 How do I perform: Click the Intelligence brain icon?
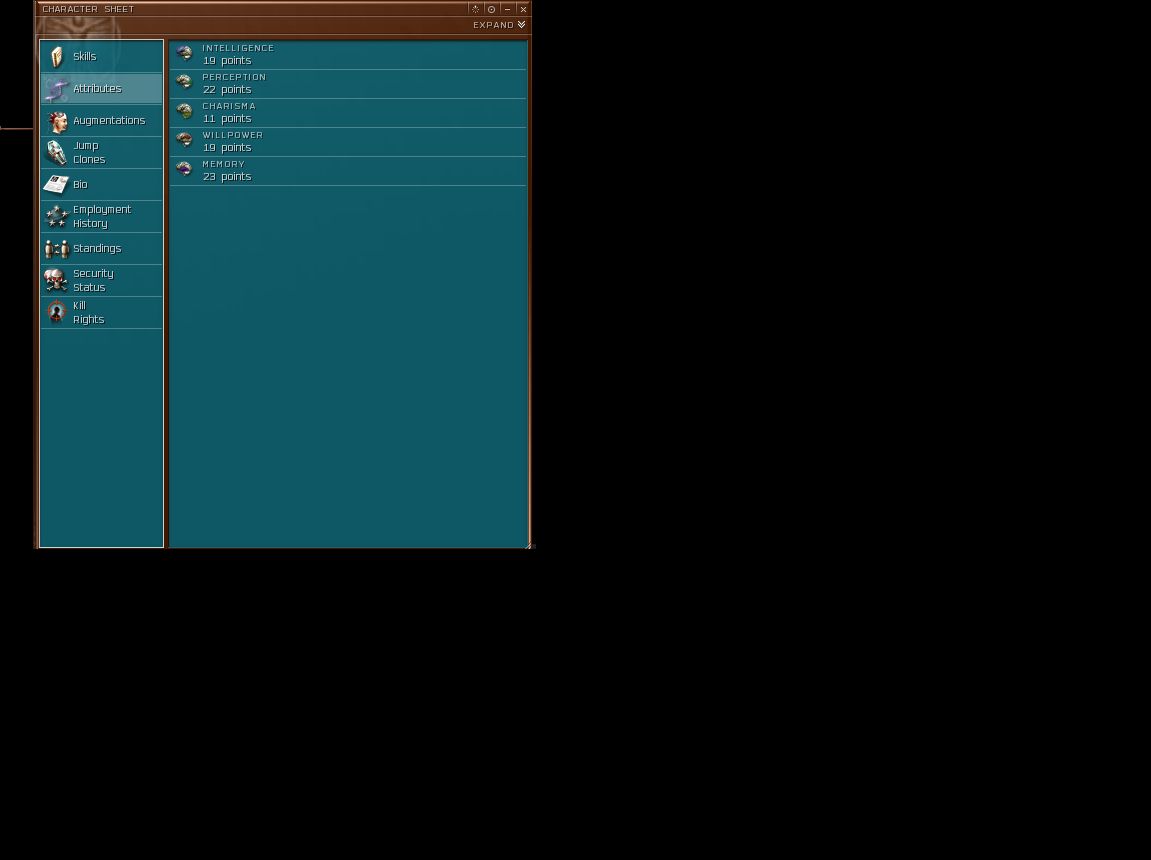tap(184, 53)
